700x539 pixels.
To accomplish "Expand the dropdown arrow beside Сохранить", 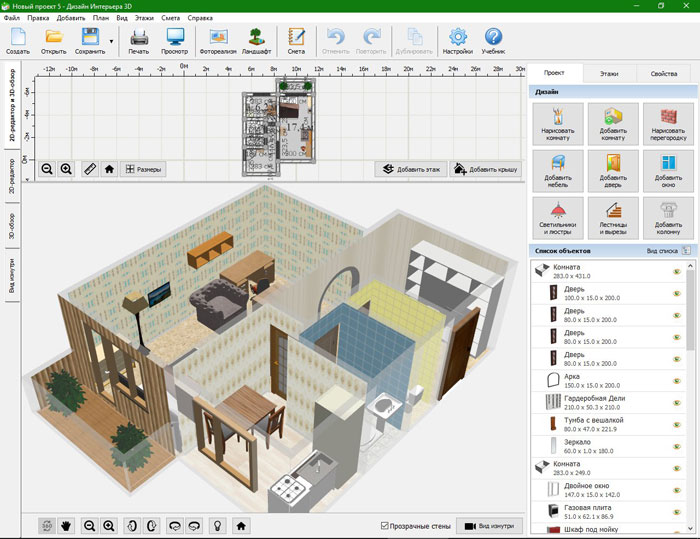I will coord(111,42).
